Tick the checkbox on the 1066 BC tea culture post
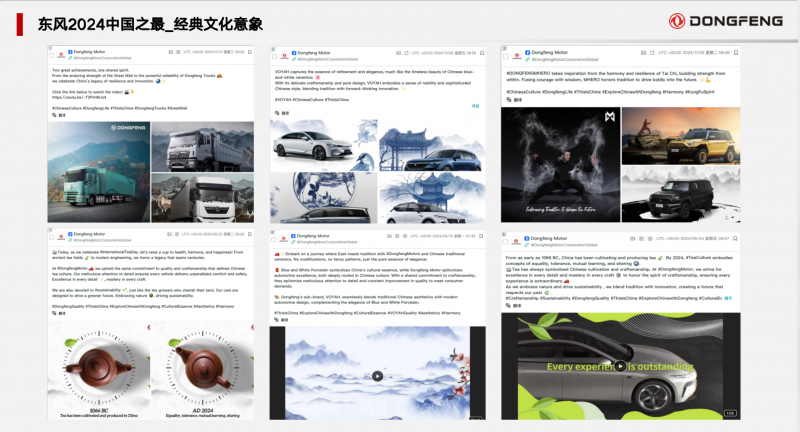The height and width of the screenshot is (432, 800). pyautogui.click(x=506, y=242)
